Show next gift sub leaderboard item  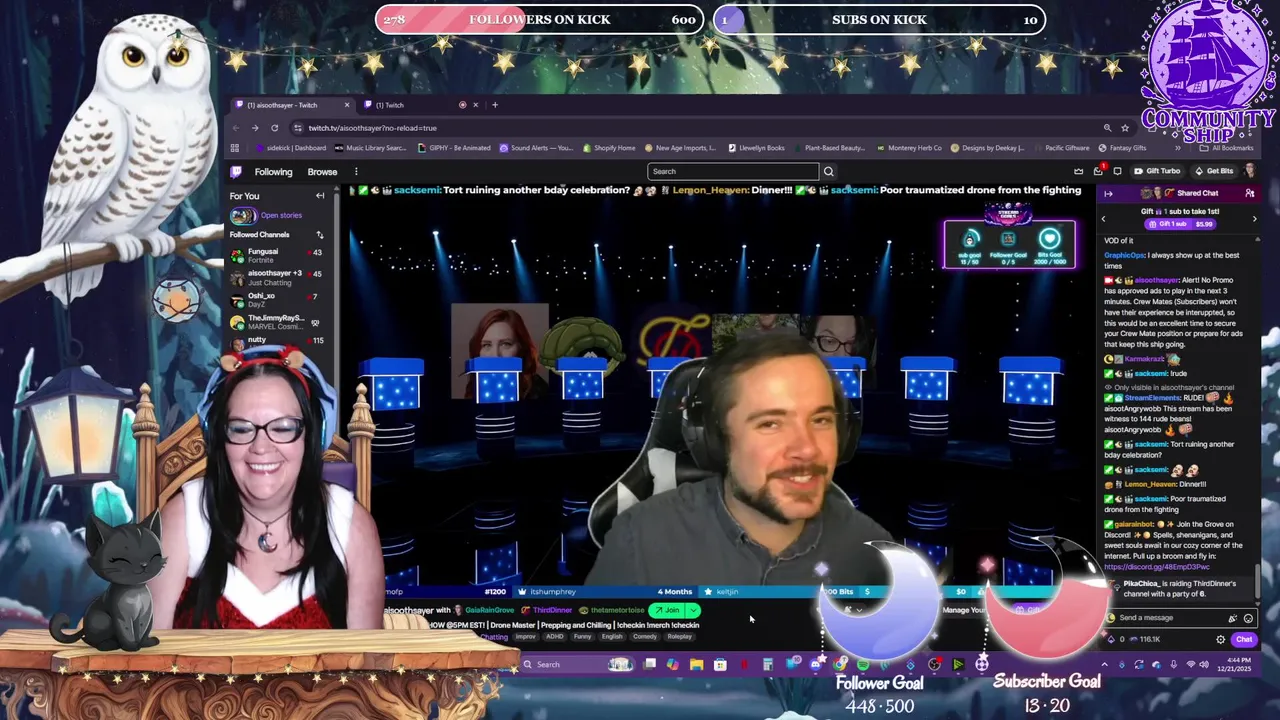pyautogui.click(x=1253, y=218)
